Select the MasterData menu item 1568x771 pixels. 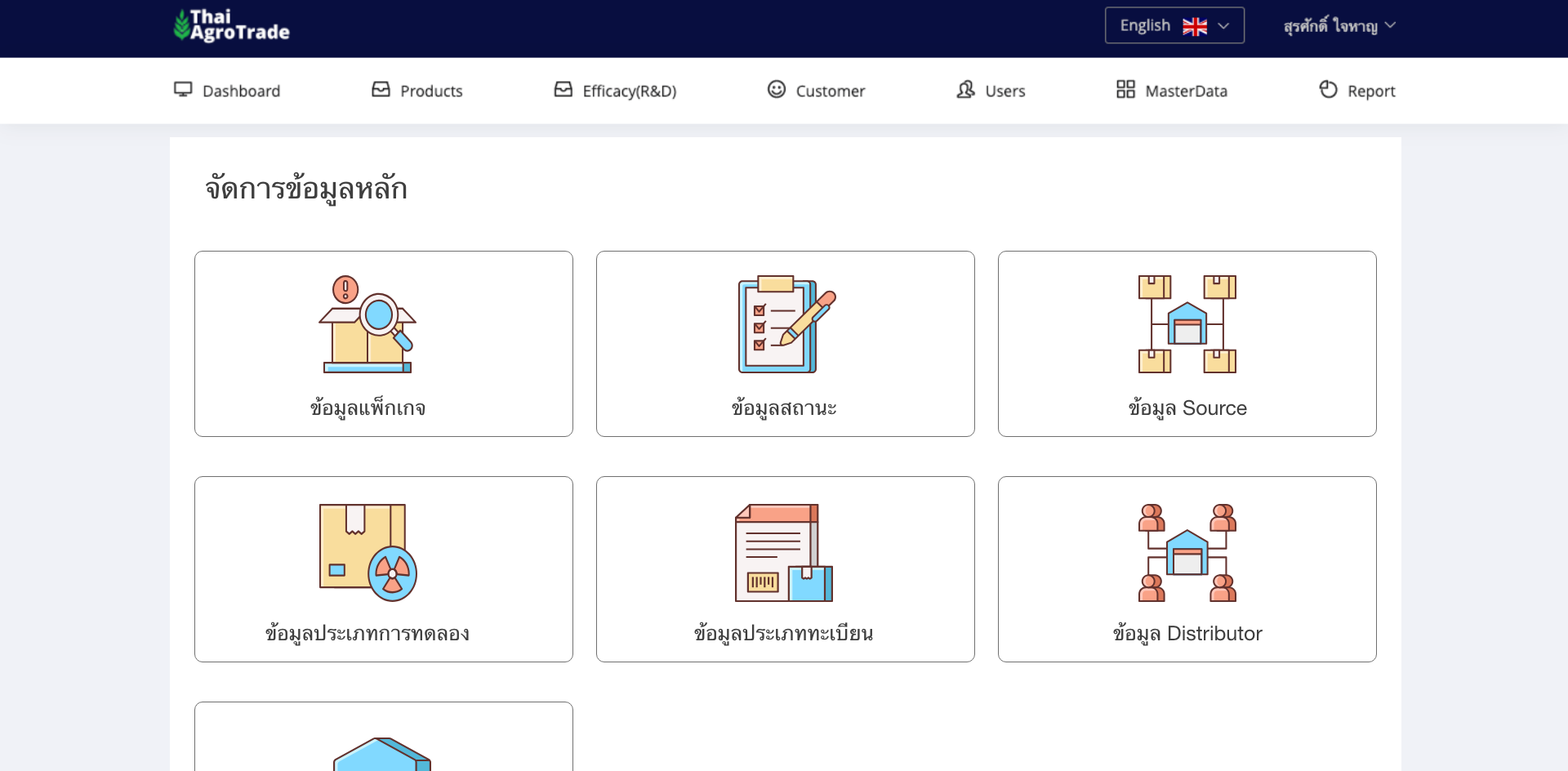pyautogui.click(x=1172, y=91)
